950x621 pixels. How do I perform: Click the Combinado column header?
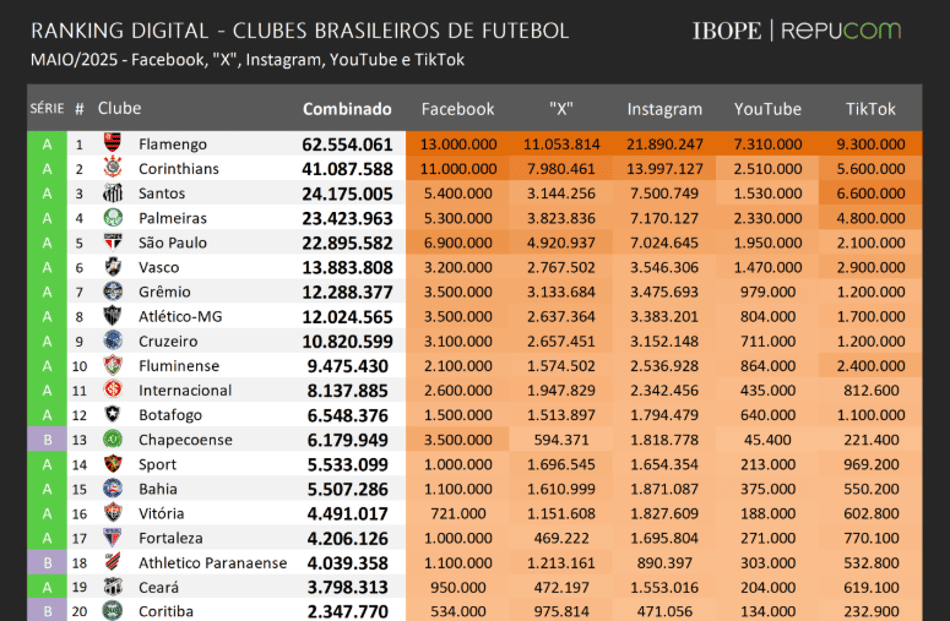[x=347, y=109]
